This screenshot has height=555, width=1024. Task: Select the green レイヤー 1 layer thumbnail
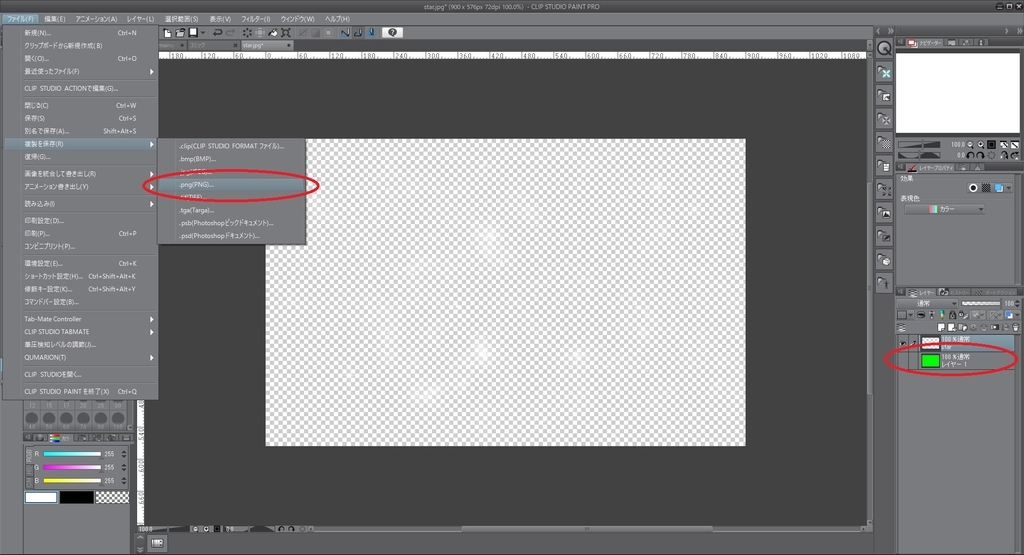pyautogui.click(x=930, y=360)
